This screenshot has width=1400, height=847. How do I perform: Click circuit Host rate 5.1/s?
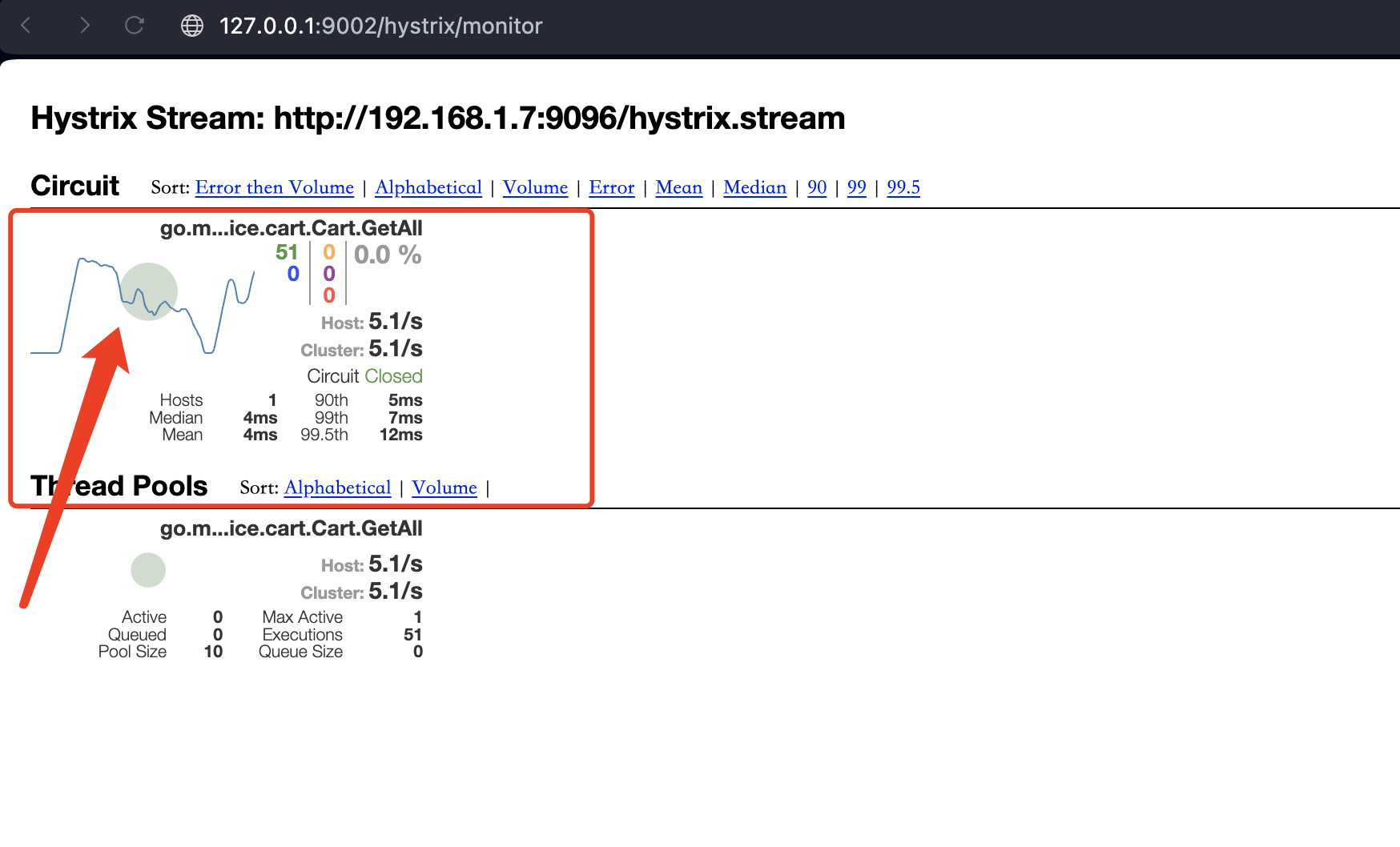click(396, 322)
